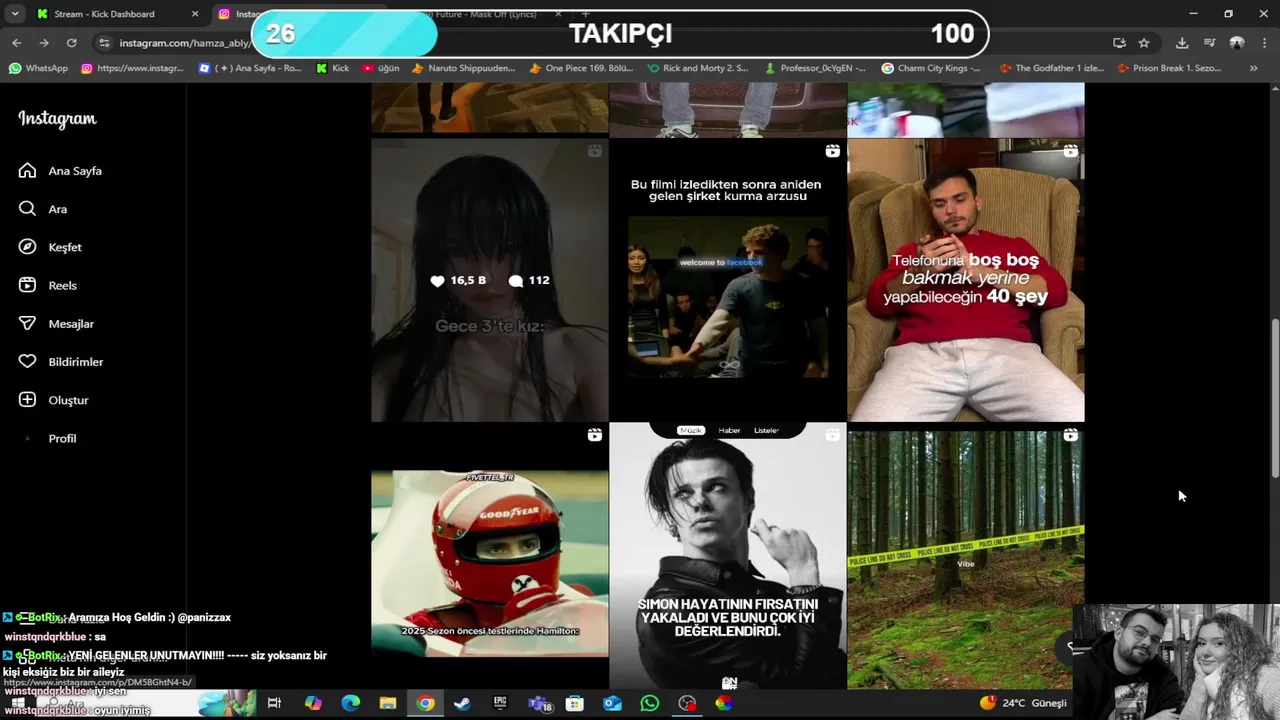Open Epic Games Launcher from taskbar

pos(500,703)
